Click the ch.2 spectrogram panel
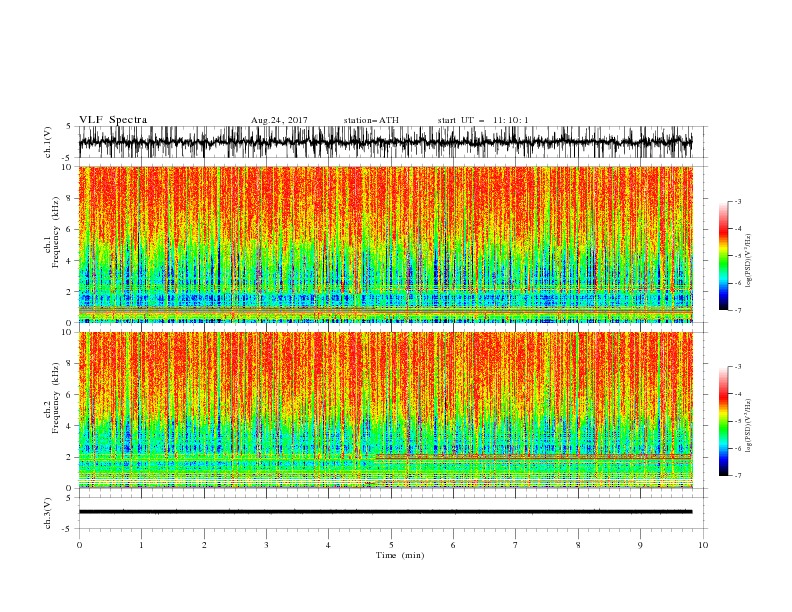This screenshot has width=792, height=612. (x=385, y=410)
